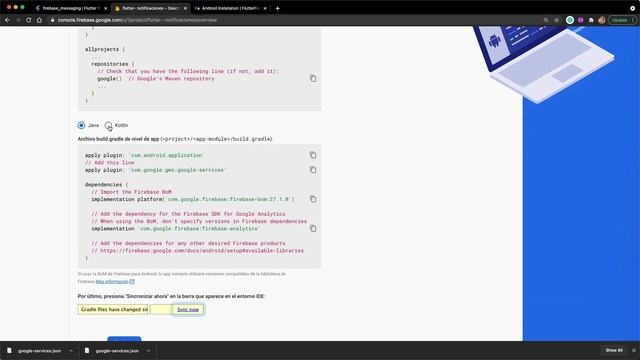Click the address bar URL field

pos(294,20)
